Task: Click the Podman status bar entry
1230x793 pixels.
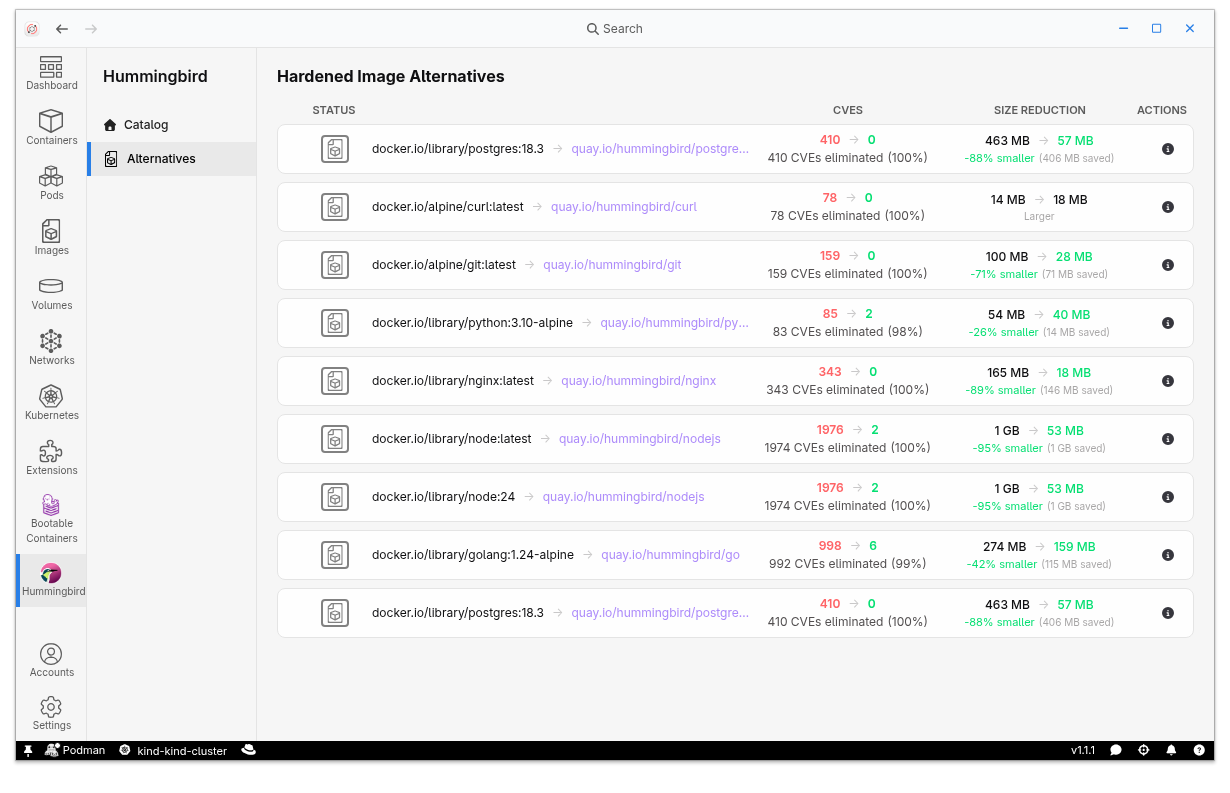Action: coord(75,750)
